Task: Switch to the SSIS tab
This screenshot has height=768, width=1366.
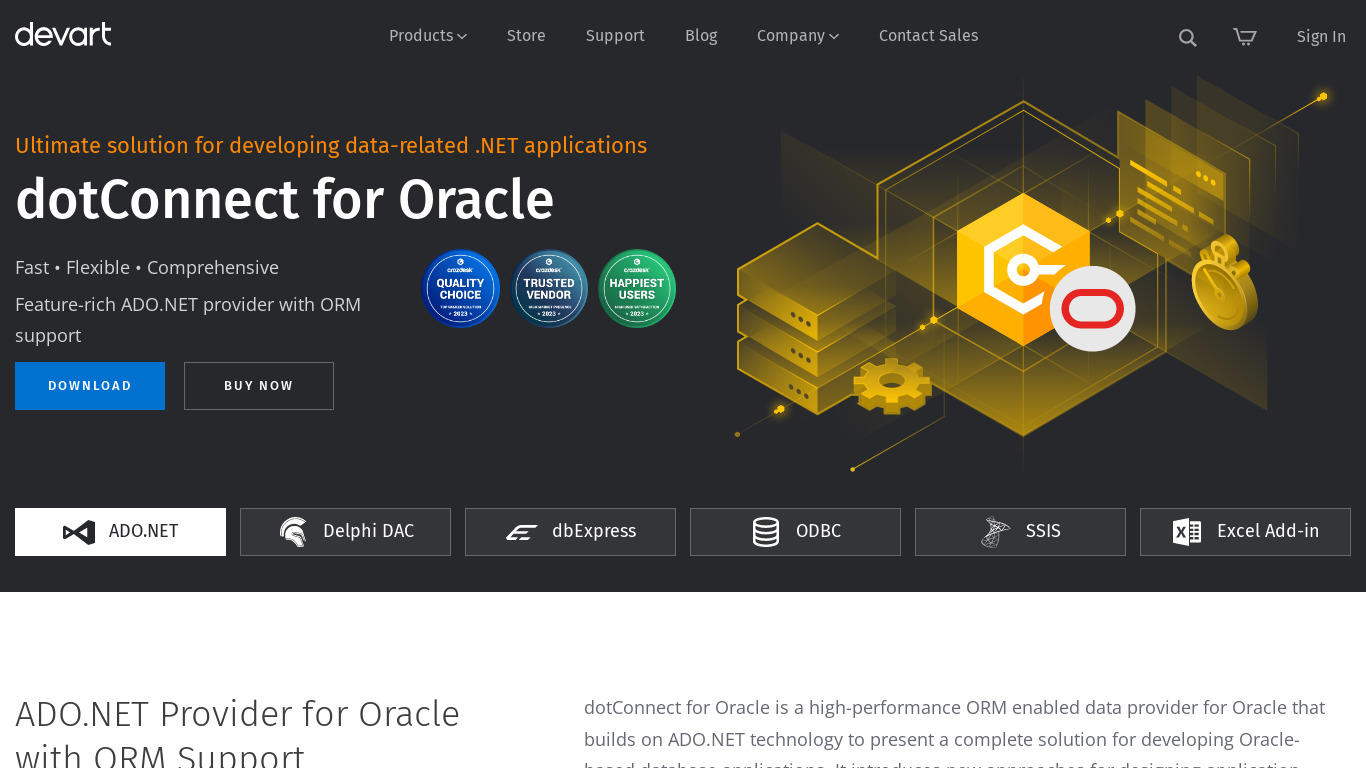Action: pyautogui.click(x=1020, y=532)
